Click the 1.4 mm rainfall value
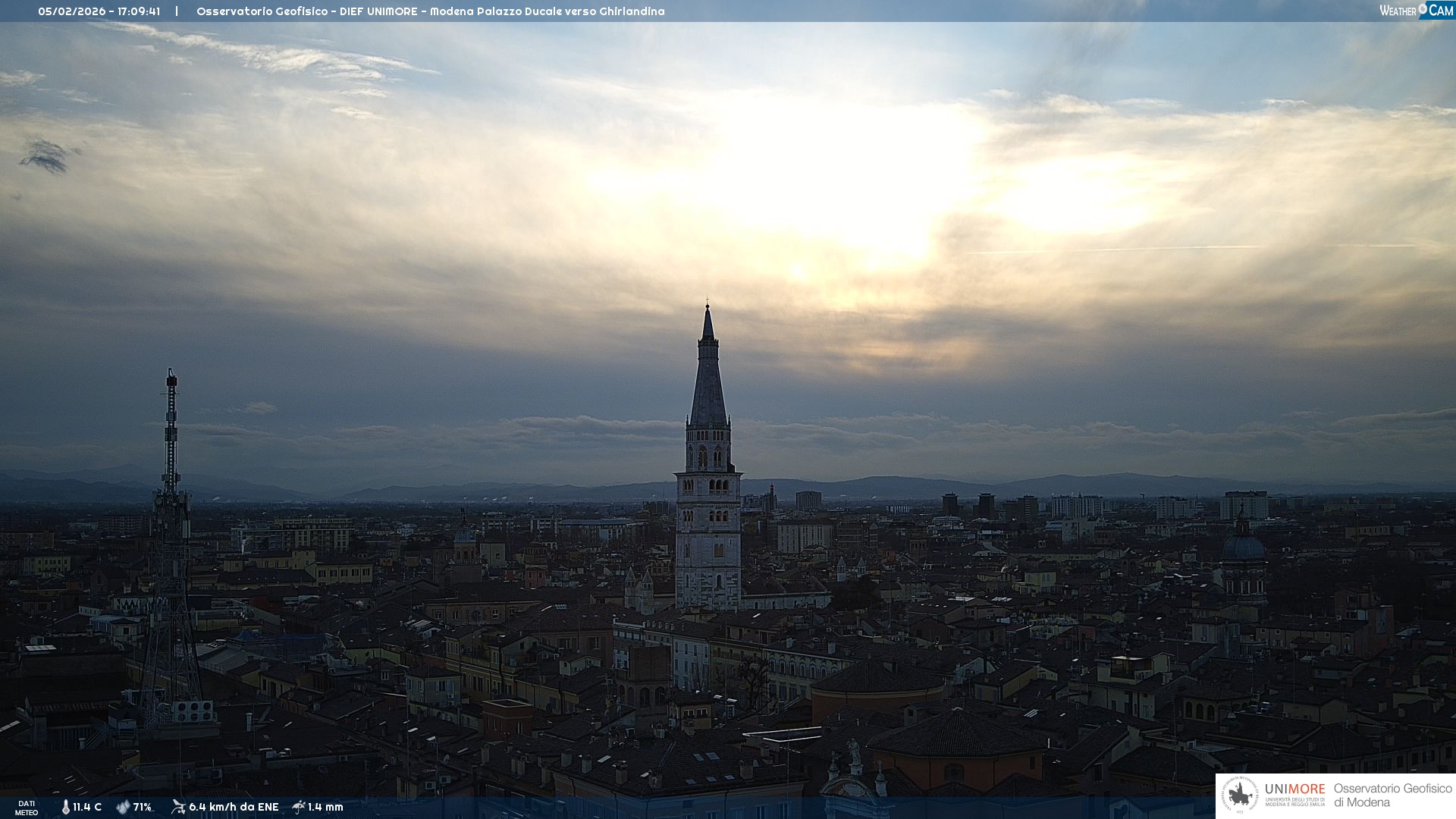This screenshot has width=1456, height=819. click(325, 807)
